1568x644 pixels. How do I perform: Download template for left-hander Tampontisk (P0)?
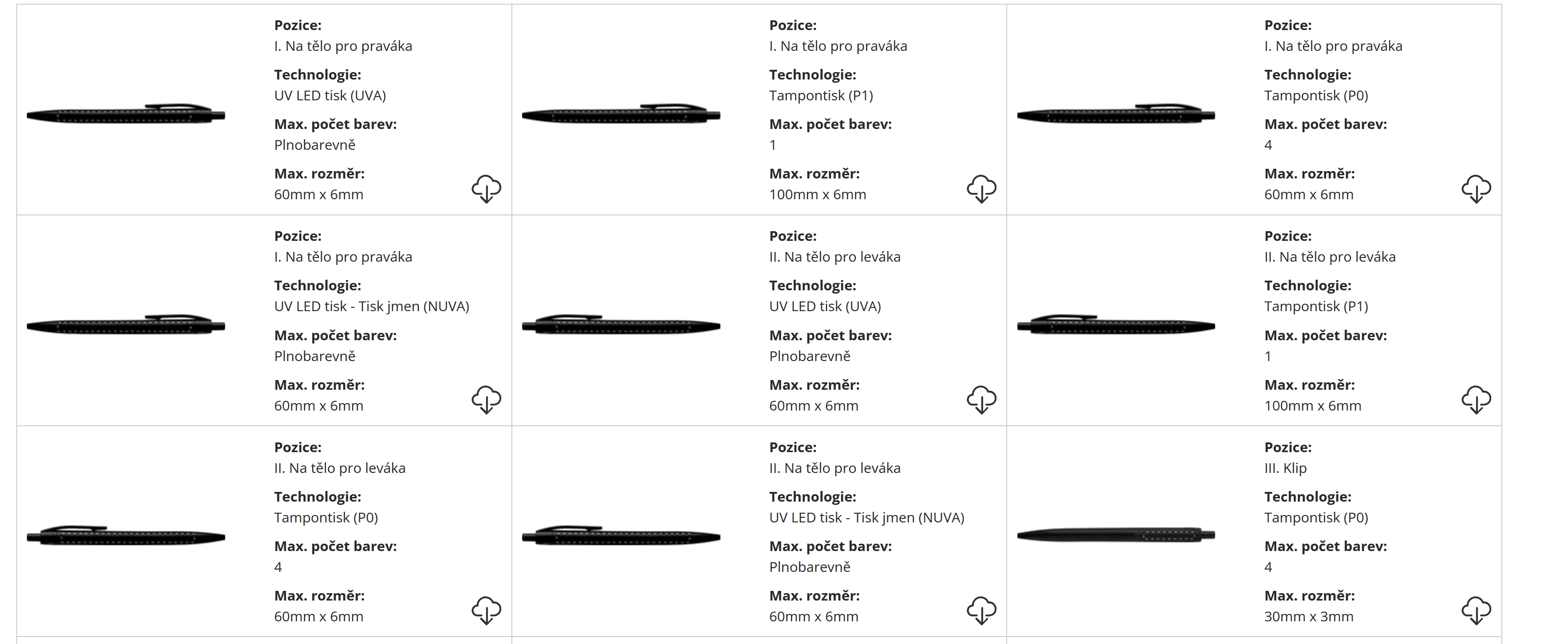pyautogui.click(x=486, y=610)
